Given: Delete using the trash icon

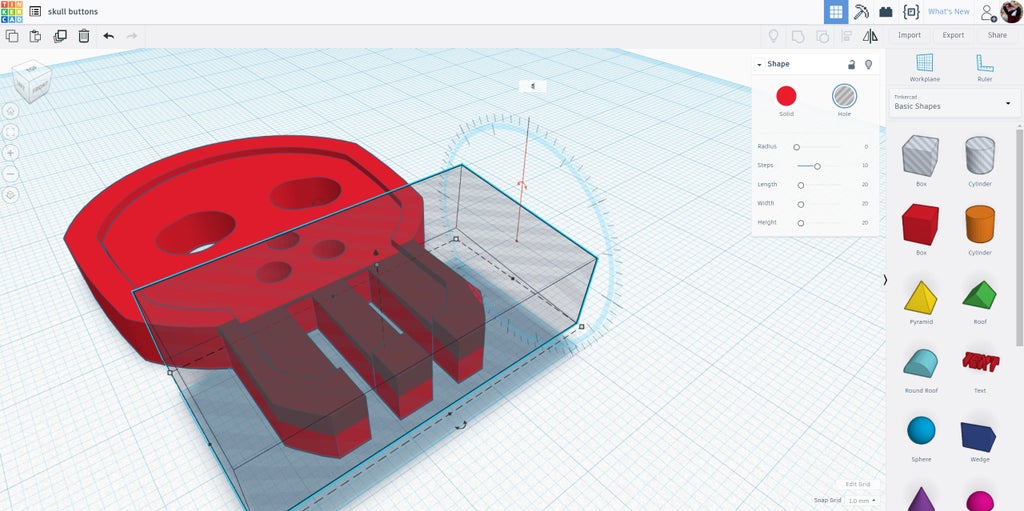Looking at the screenshot, I should (x=84, y=36).
